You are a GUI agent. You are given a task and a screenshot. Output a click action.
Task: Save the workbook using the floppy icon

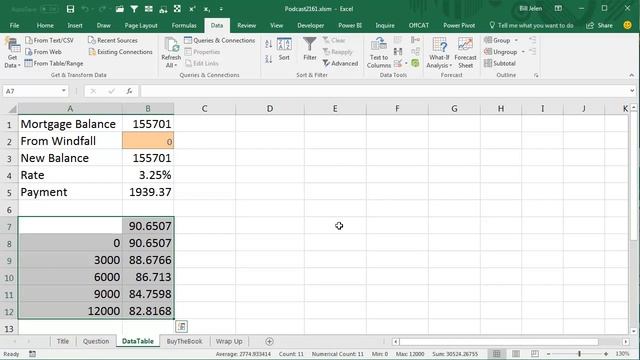(x=70, y=9)
